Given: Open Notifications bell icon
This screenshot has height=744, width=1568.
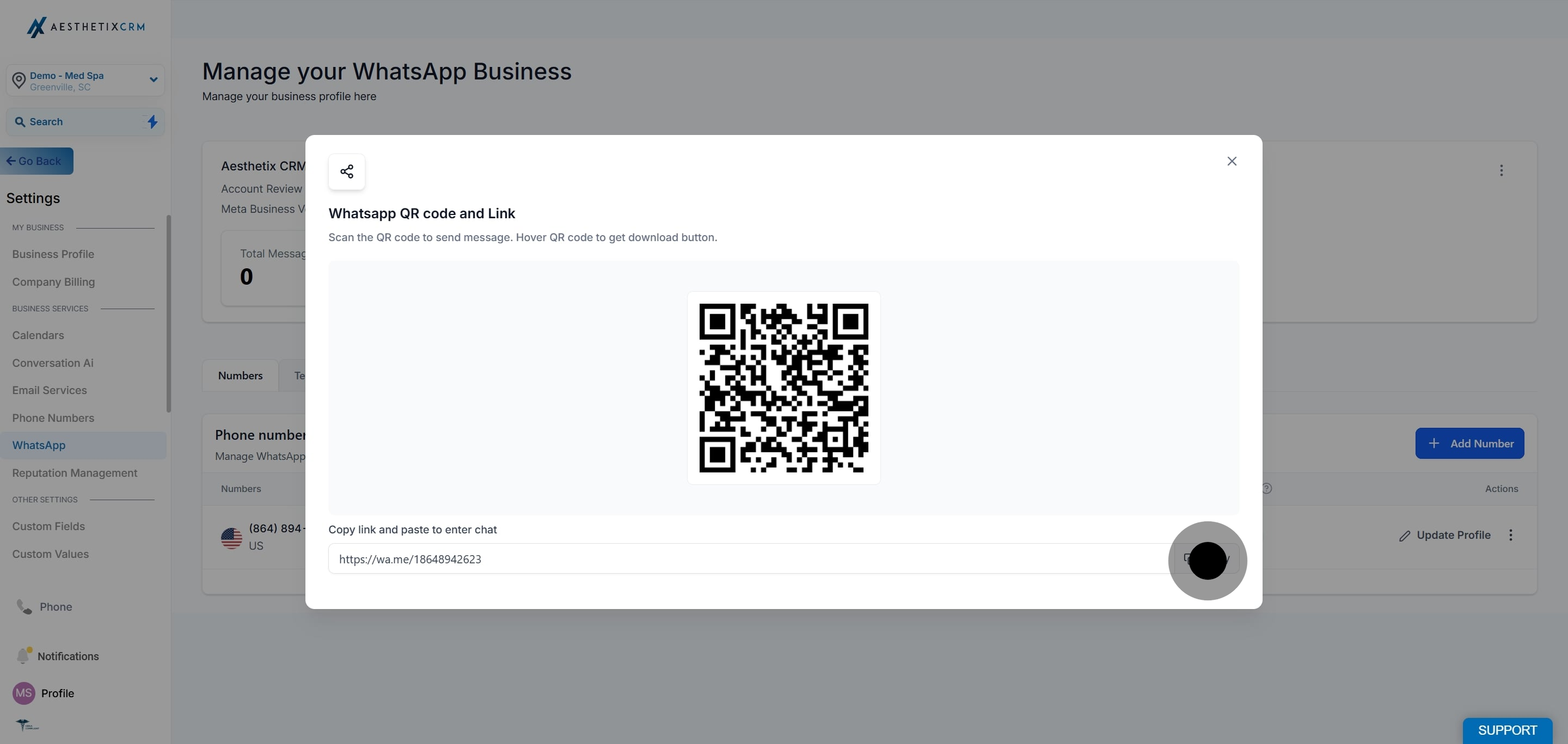Looking at the screenshot, I should pos(24,655).
